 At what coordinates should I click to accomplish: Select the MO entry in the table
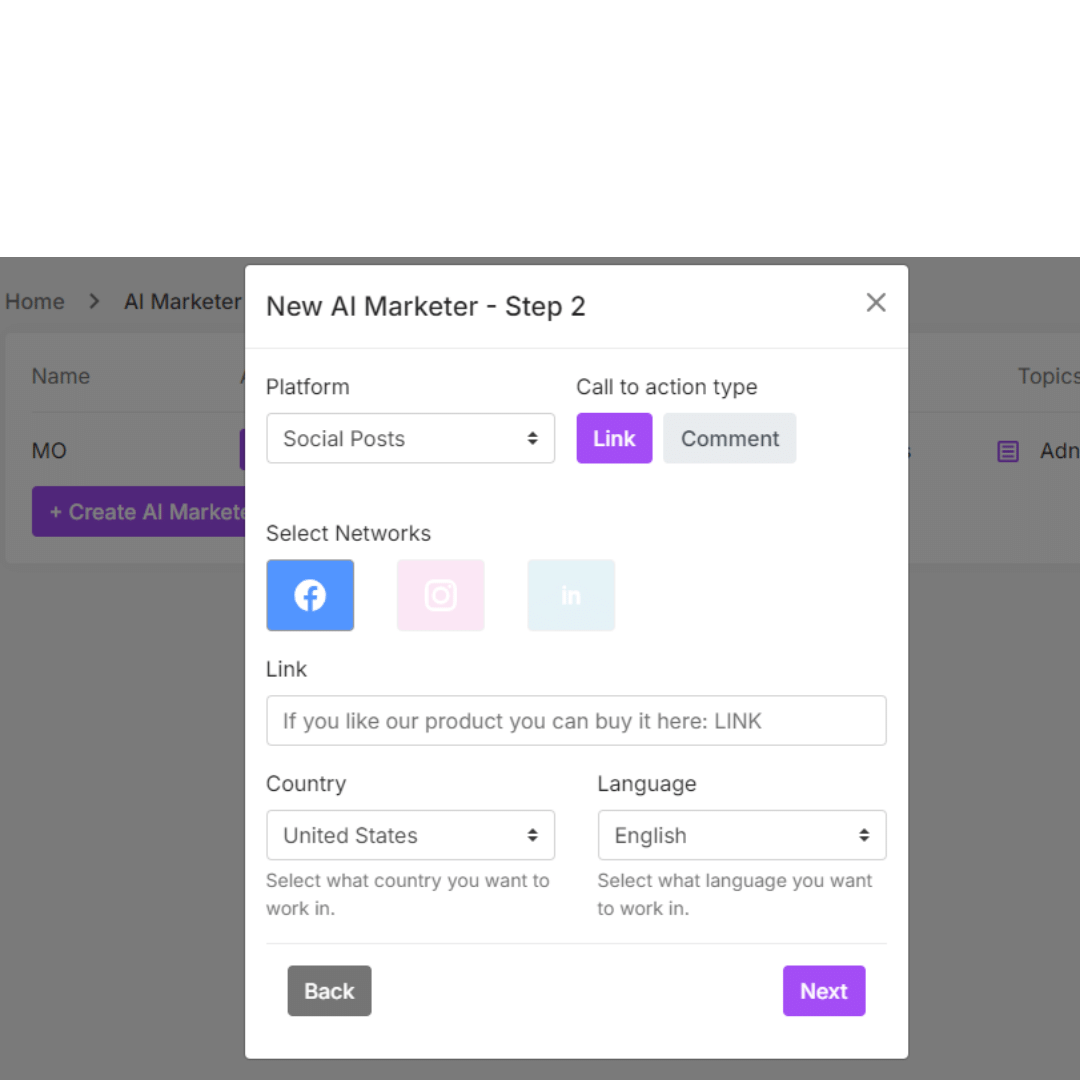point(49,451)
